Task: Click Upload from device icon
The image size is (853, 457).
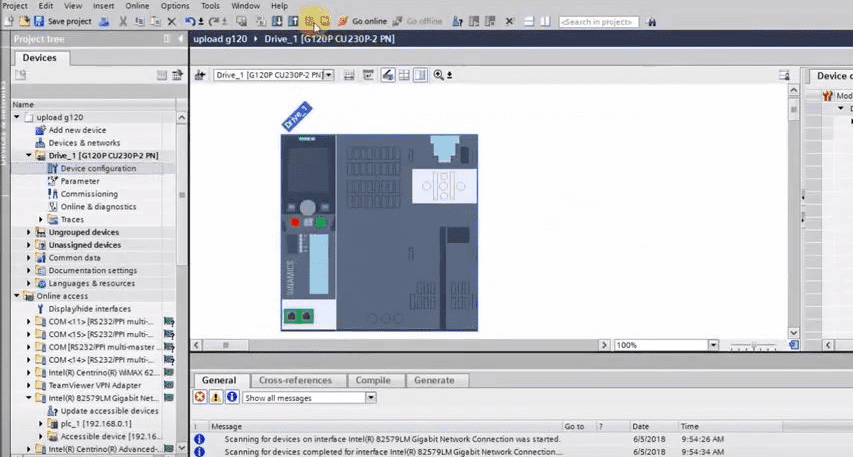Action: click(293, 22)
